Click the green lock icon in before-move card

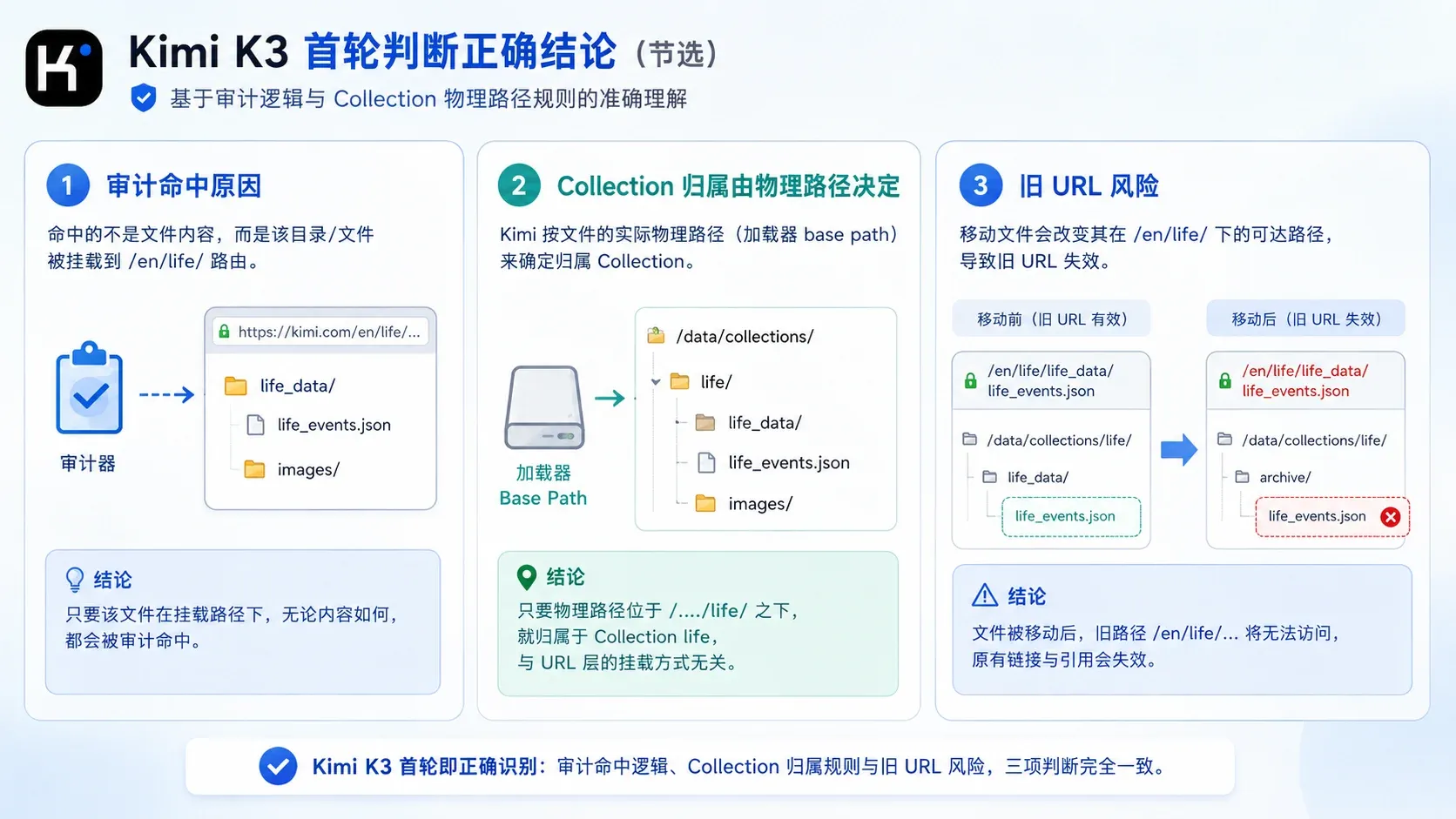(x=971, y=380)
